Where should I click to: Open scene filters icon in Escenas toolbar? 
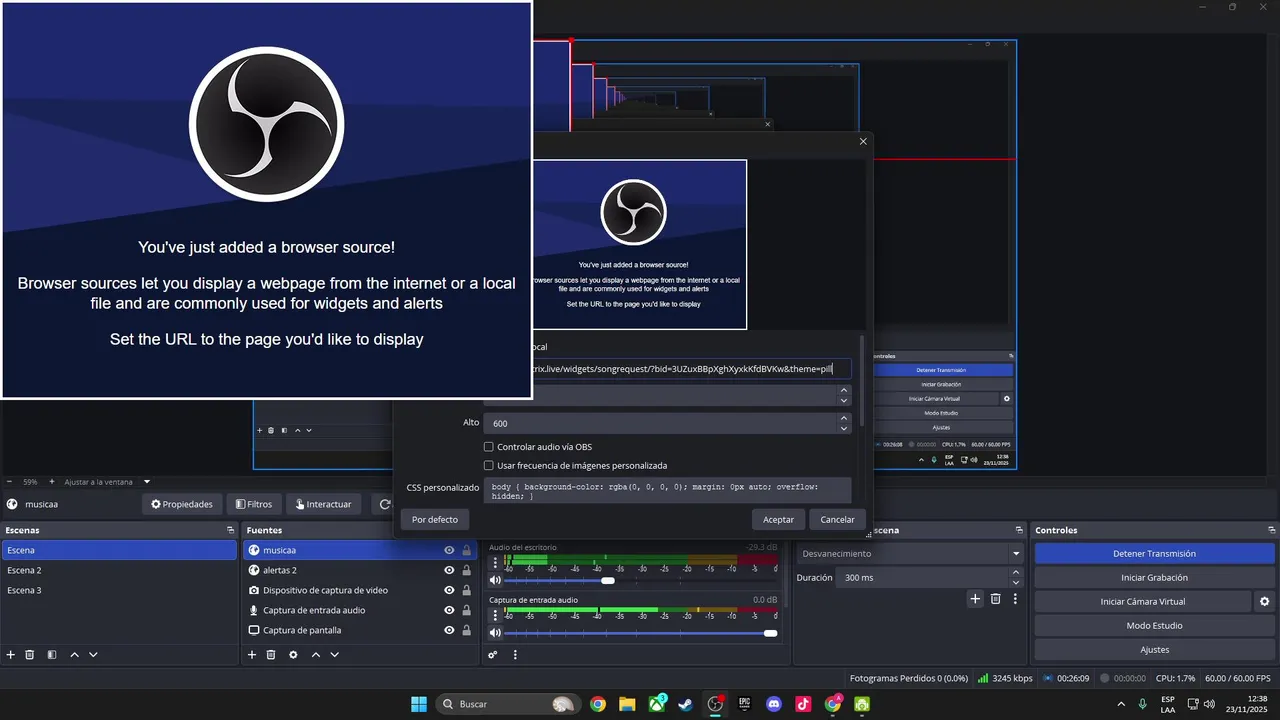(51, 654)
